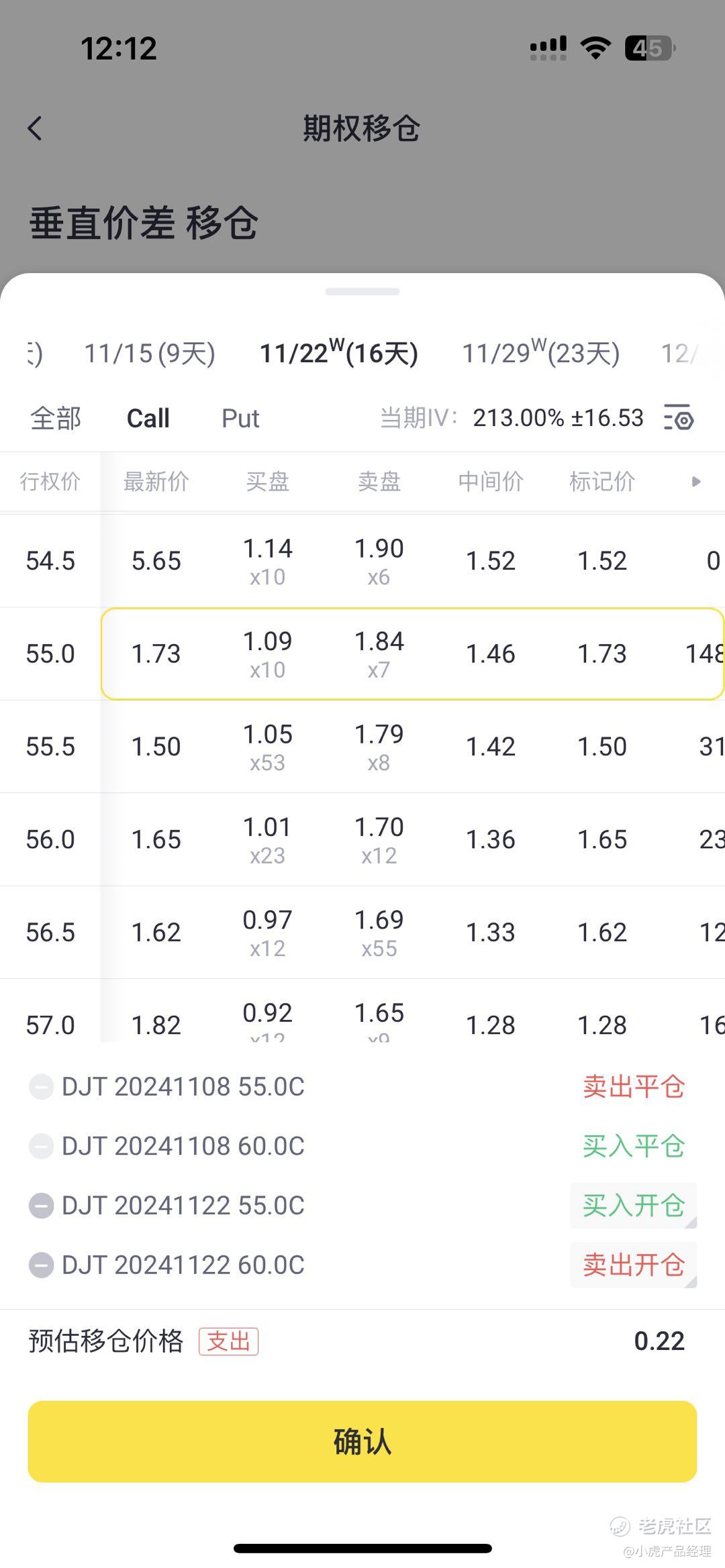Select the 56.0 strike price row
Image resolution: width=725 pixels, height=1568 pixels.
pos(362,839)
